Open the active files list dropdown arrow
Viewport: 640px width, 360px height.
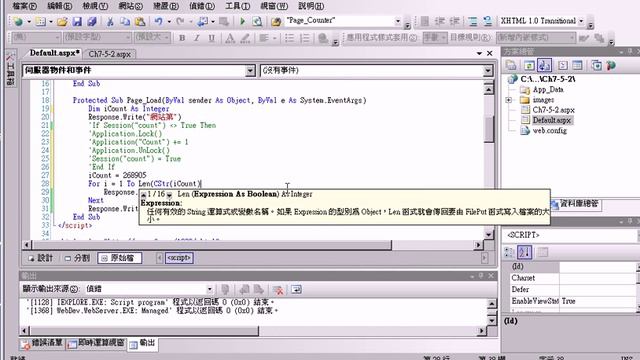[479, 53]
